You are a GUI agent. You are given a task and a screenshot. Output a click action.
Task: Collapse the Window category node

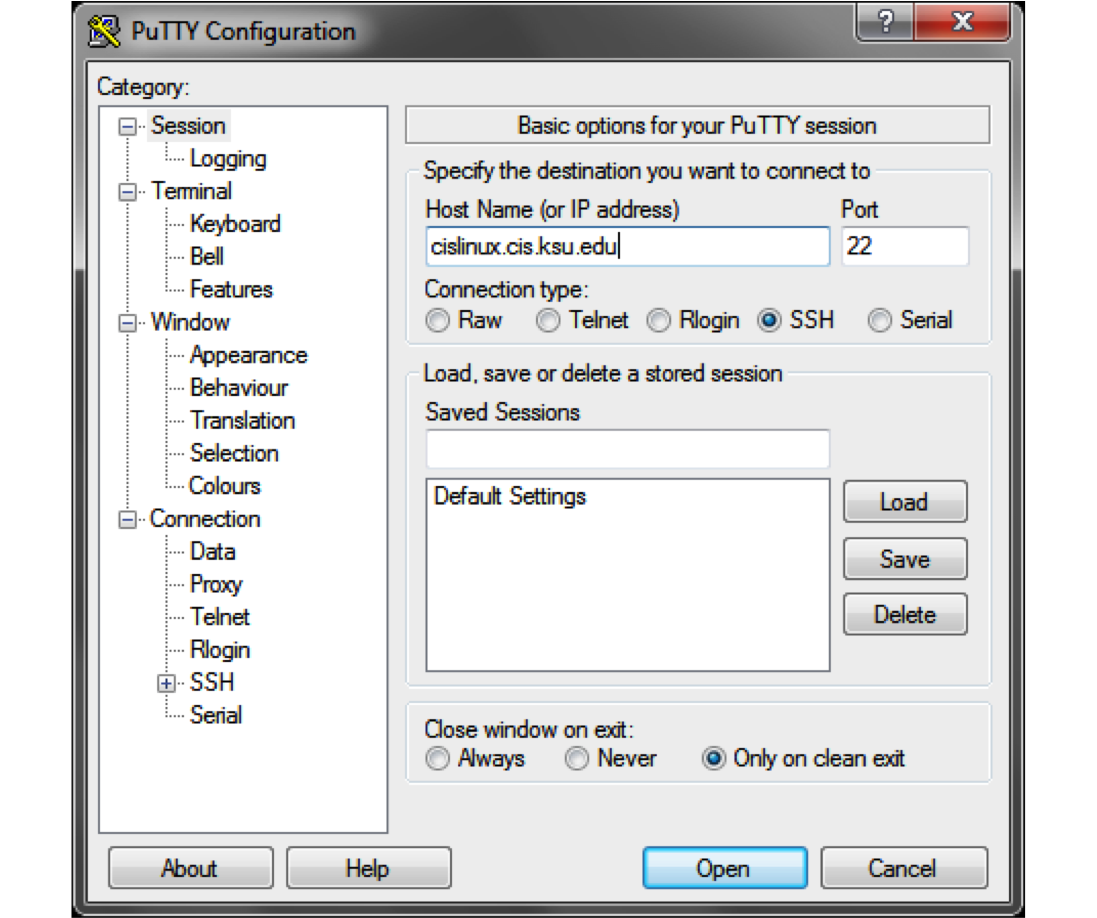coord(127,323)
